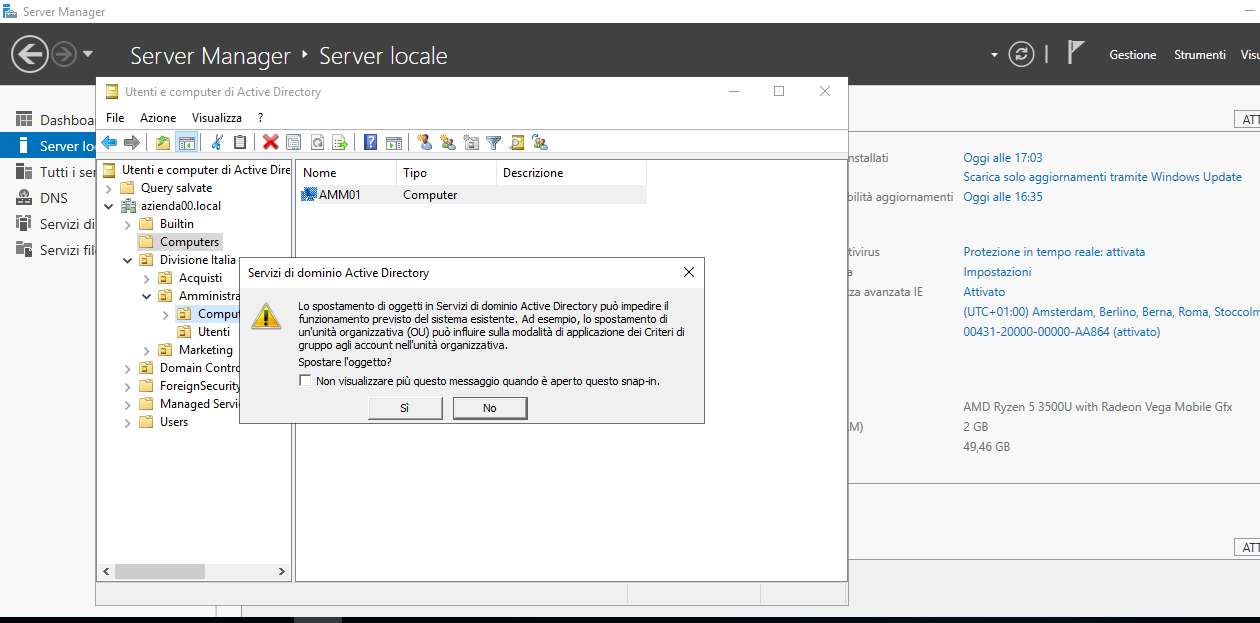Image resolution: width=1260 pixels, height=623 pixels.
Task: Expand the Builtin folder node
Action: pos(127,224)
